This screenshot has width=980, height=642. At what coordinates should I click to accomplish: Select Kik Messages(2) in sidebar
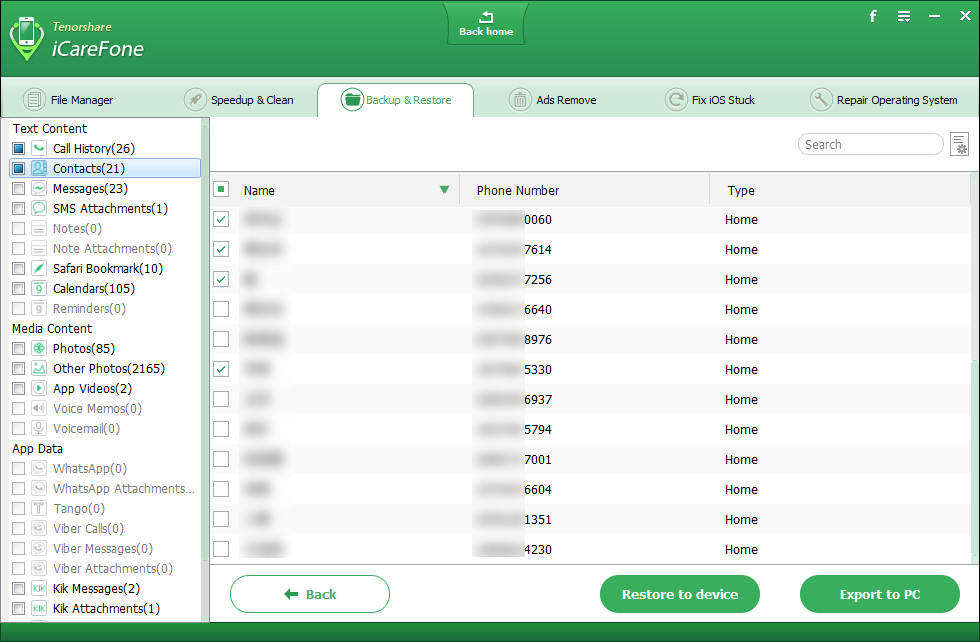tap(96, 588)
